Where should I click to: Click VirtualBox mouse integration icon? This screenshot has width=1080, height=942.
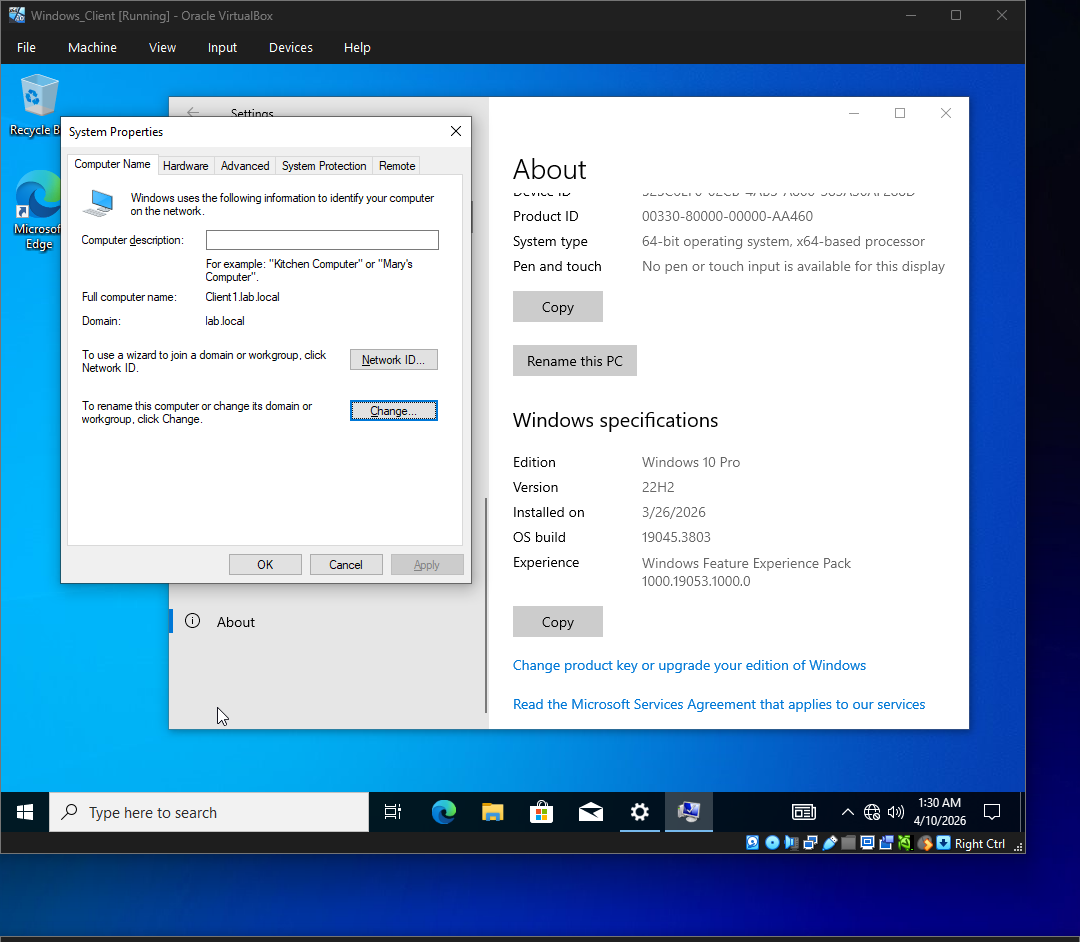[x=925, y=843]
